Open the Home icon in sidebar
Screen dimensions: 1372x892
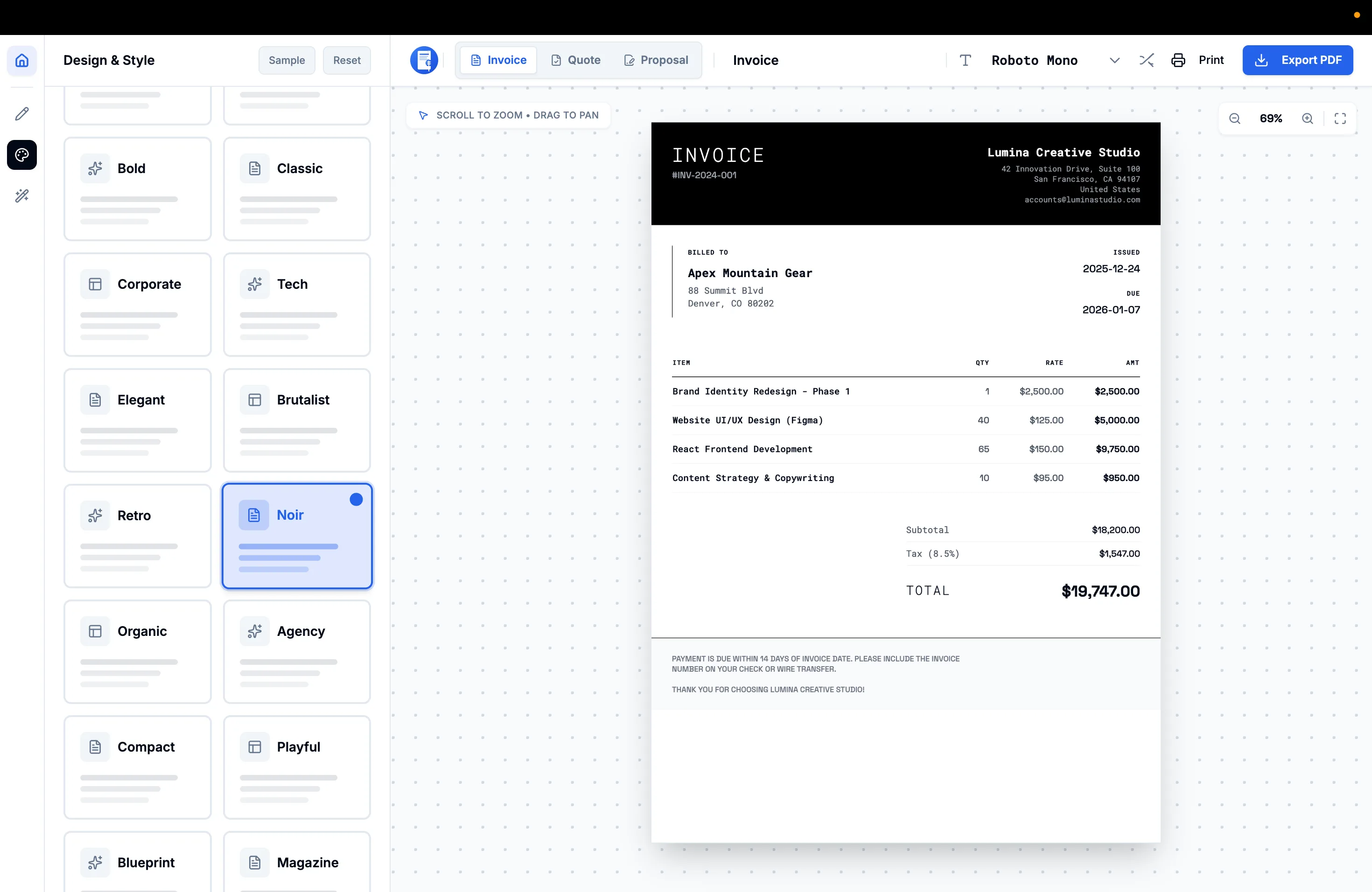coord(22,60)
